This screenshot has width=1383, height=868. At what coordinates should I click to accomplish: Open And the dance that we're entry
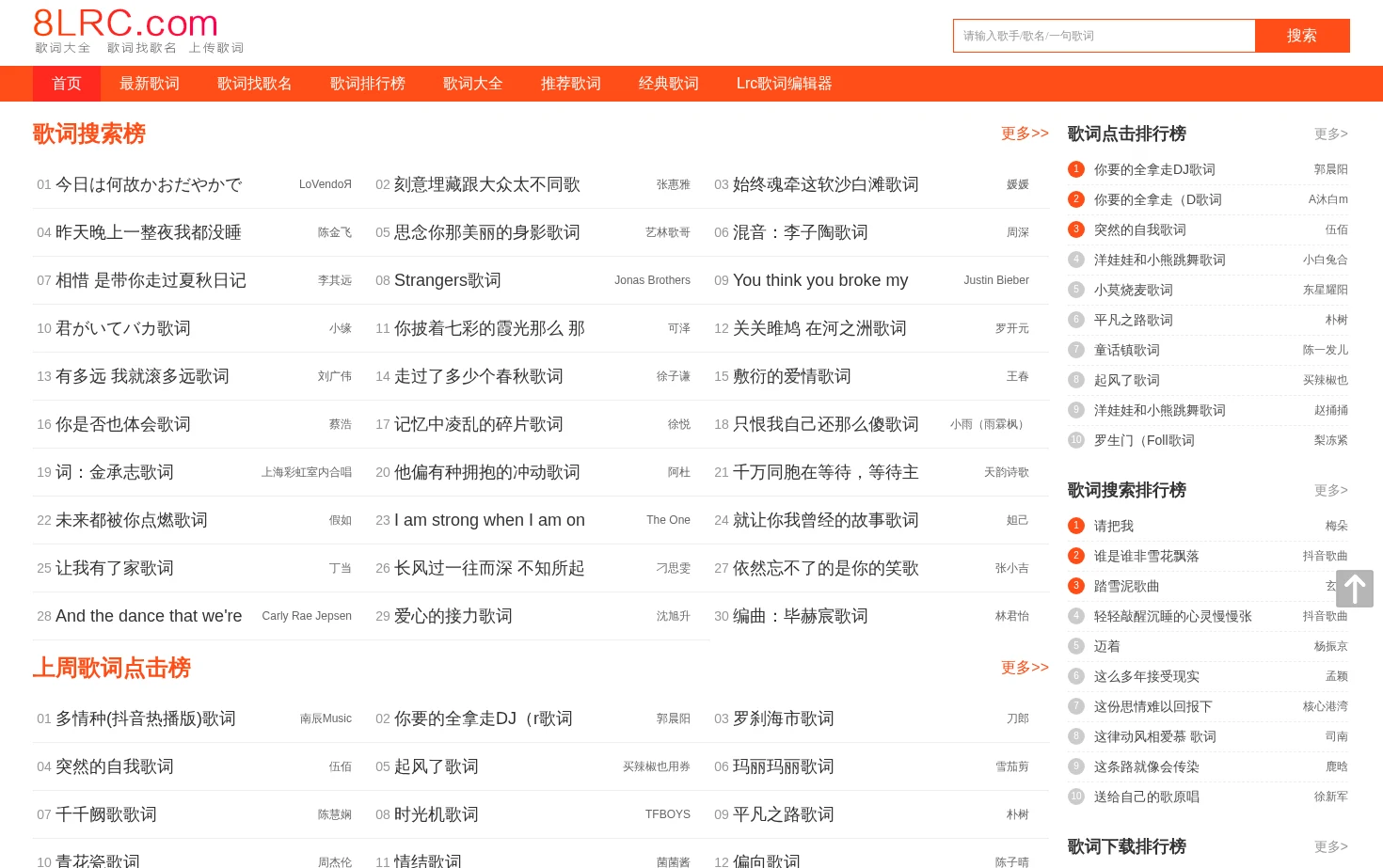click(149, 616)
